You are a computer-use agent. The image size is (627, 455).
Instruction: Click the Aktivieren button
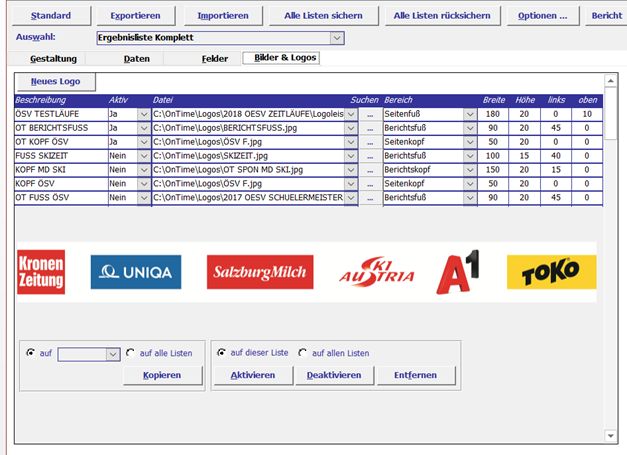point(253,375)
